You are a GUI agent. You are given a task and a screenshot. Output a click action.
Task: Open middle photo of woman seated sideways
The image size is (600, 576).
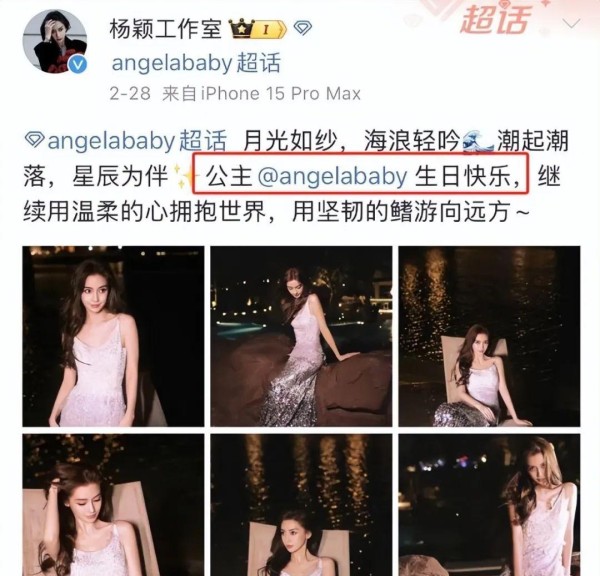point(301,336)
